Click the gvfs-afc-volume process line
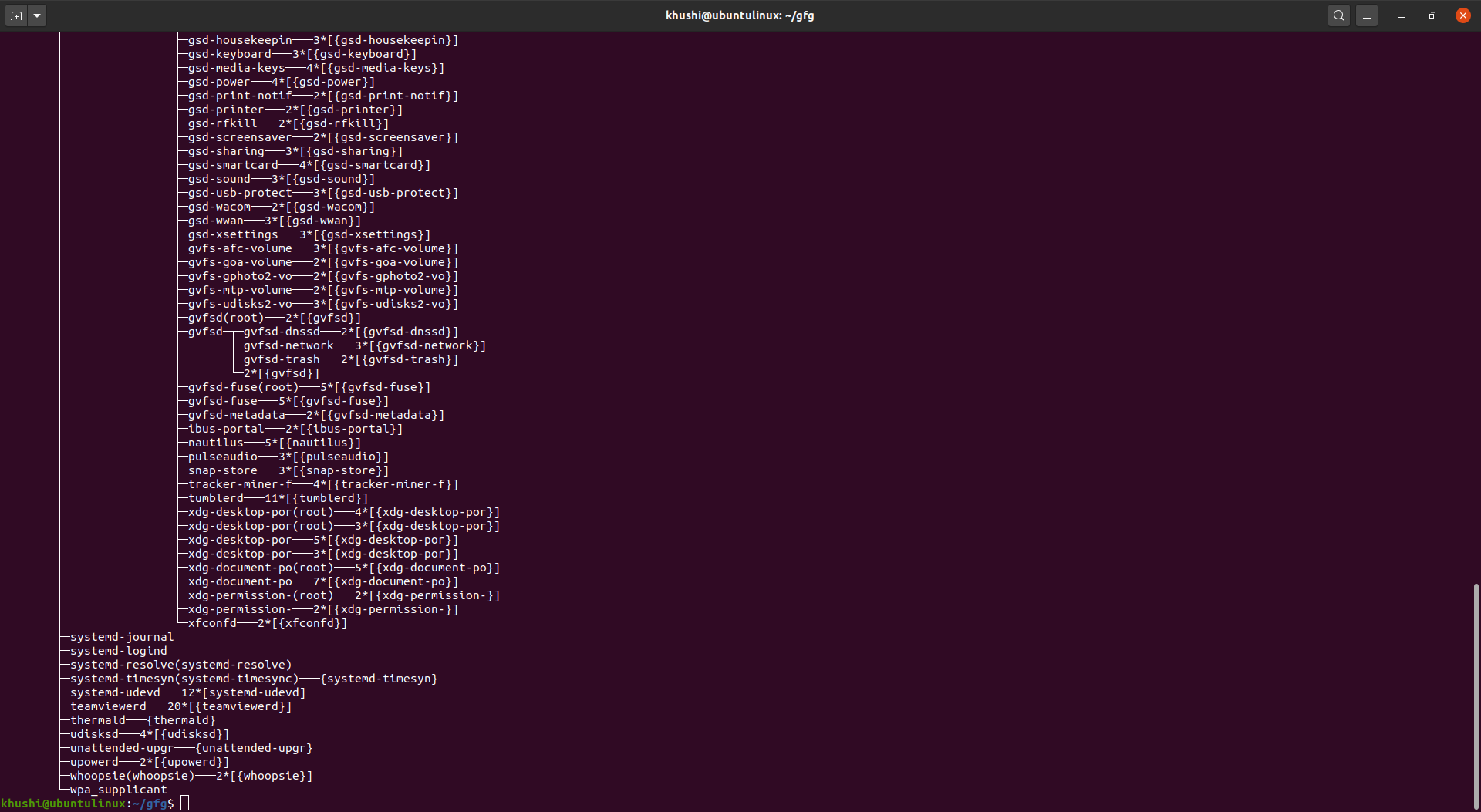The height and width of the screenshot is (812, 1481). pyautogui.click(x=323, y=248)
